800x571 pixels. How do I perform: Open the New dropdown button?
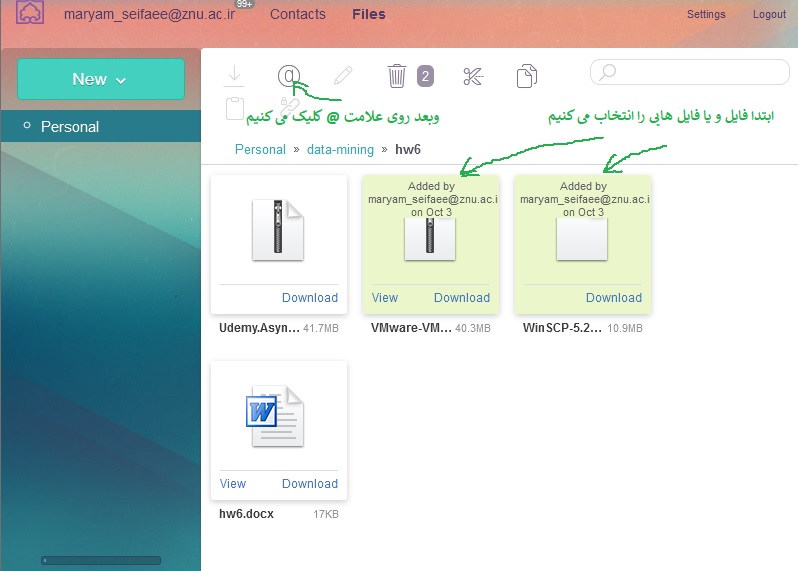click(101, 79)
